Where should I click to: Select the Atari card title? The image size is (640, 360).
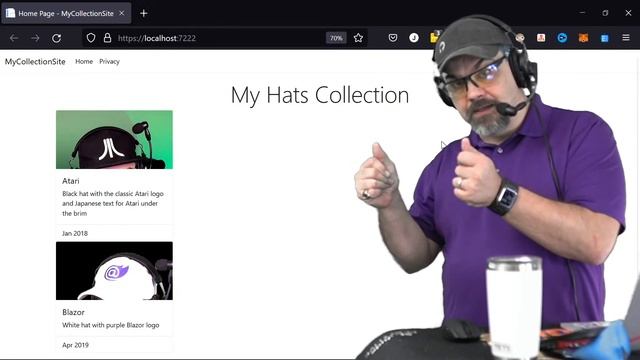point(71,181)
